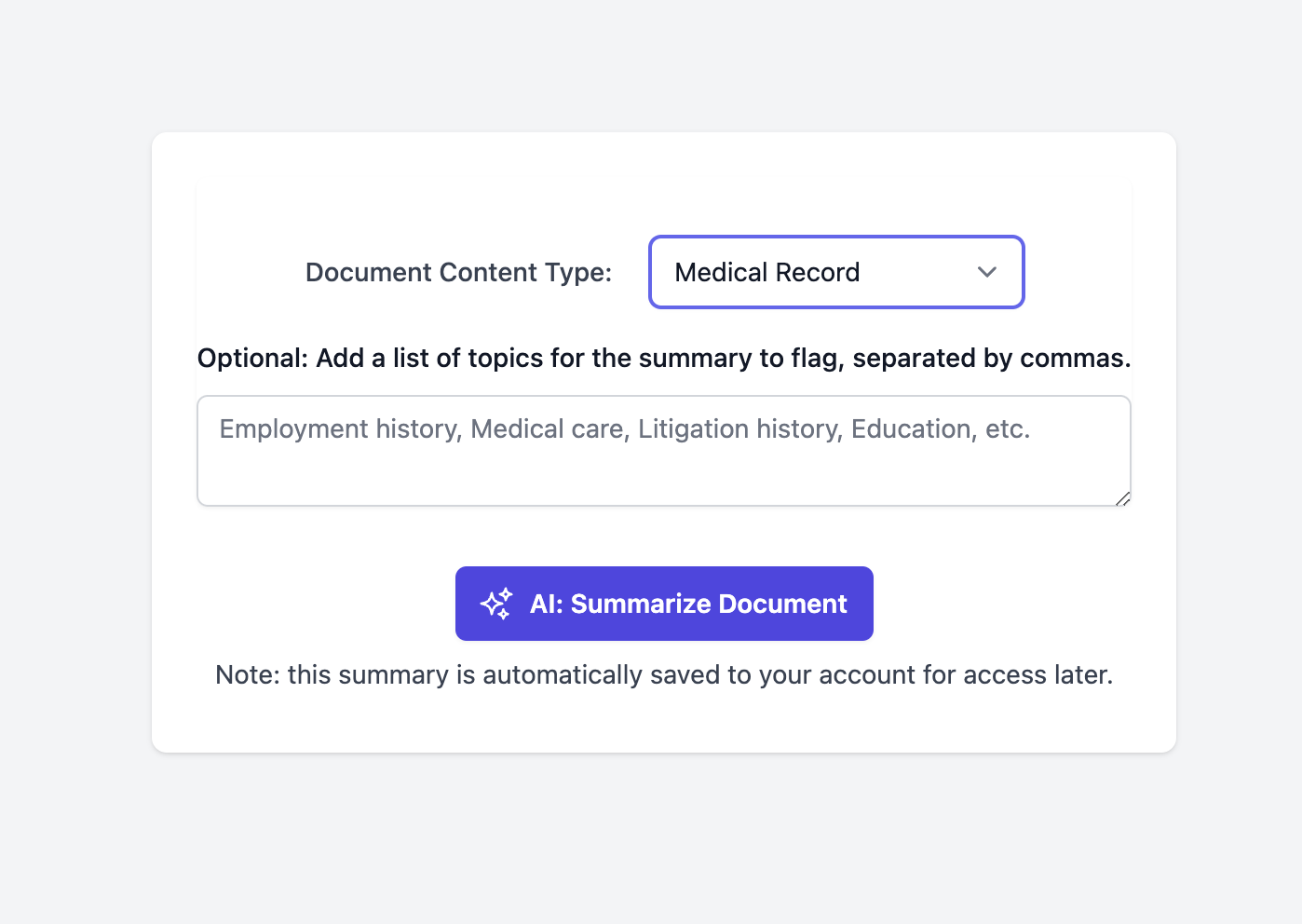Select Medical Record in the content type combo box

click(835, 272)
